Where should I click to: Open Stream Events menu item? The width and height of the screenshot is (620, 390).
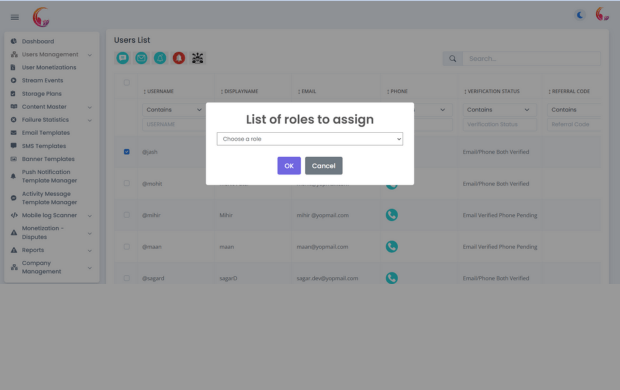(42, 80)
